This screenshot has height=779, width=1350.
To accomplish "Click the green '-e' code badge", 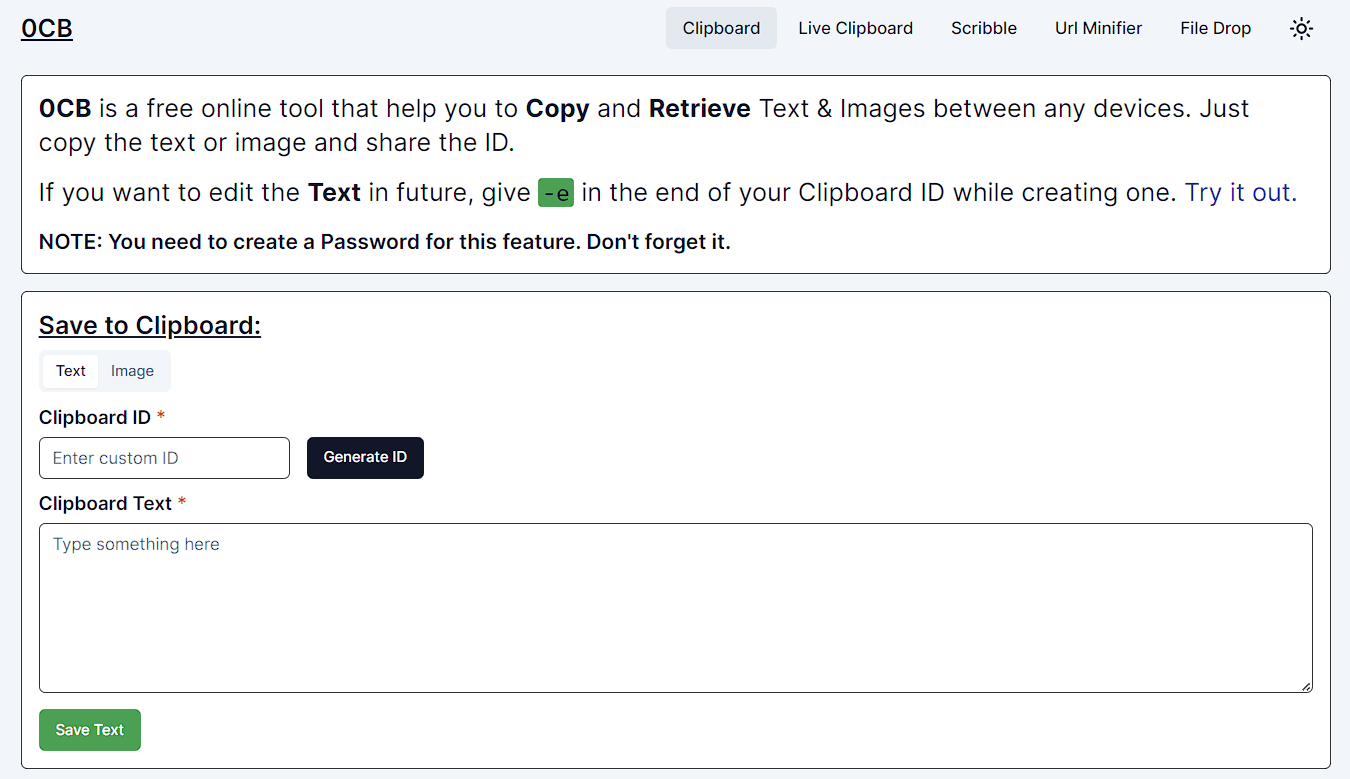I will [556, 193].
